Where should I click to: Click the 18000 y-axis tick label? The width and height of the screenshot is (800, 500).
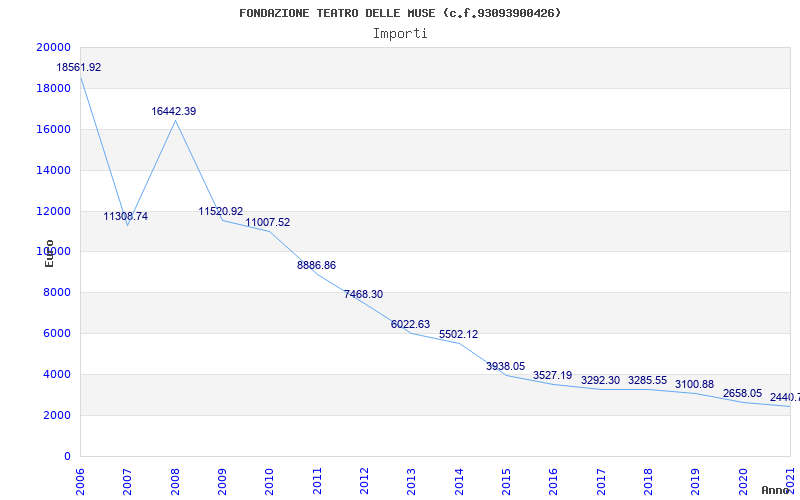53,88
